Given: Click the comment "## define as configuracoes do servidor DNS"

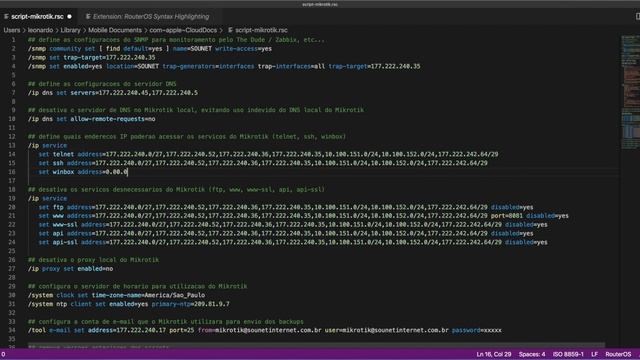Looking at the screenshot, I should tap(102, 84).
